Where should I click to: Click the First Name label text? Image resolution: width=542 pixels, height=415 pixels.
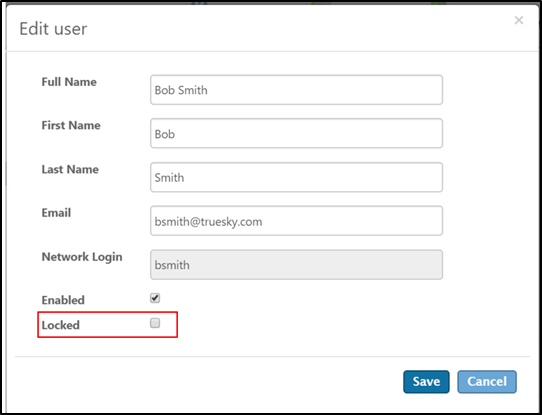pyautogui.click(x=71, y=125)
